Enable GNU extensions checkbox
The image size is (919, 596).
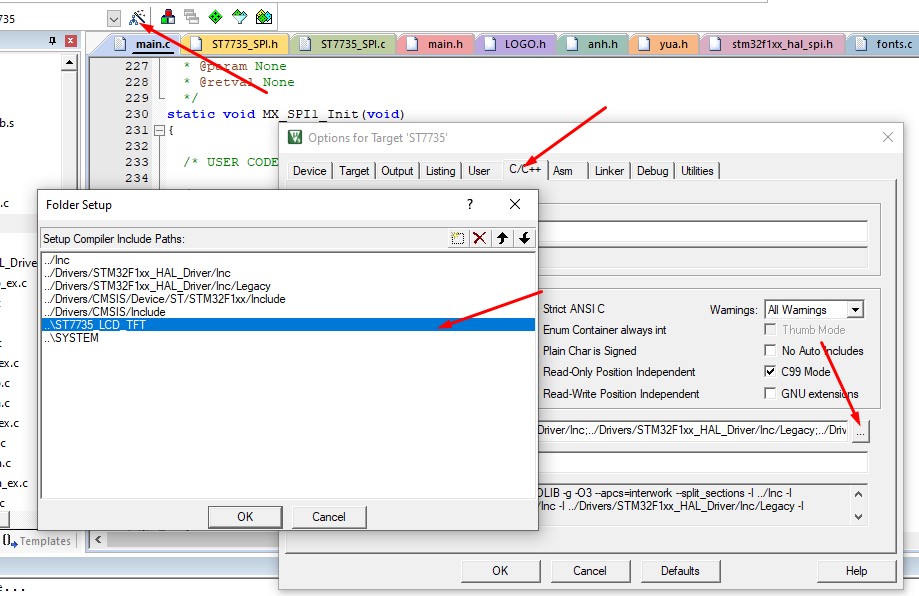tap(770, 393)
